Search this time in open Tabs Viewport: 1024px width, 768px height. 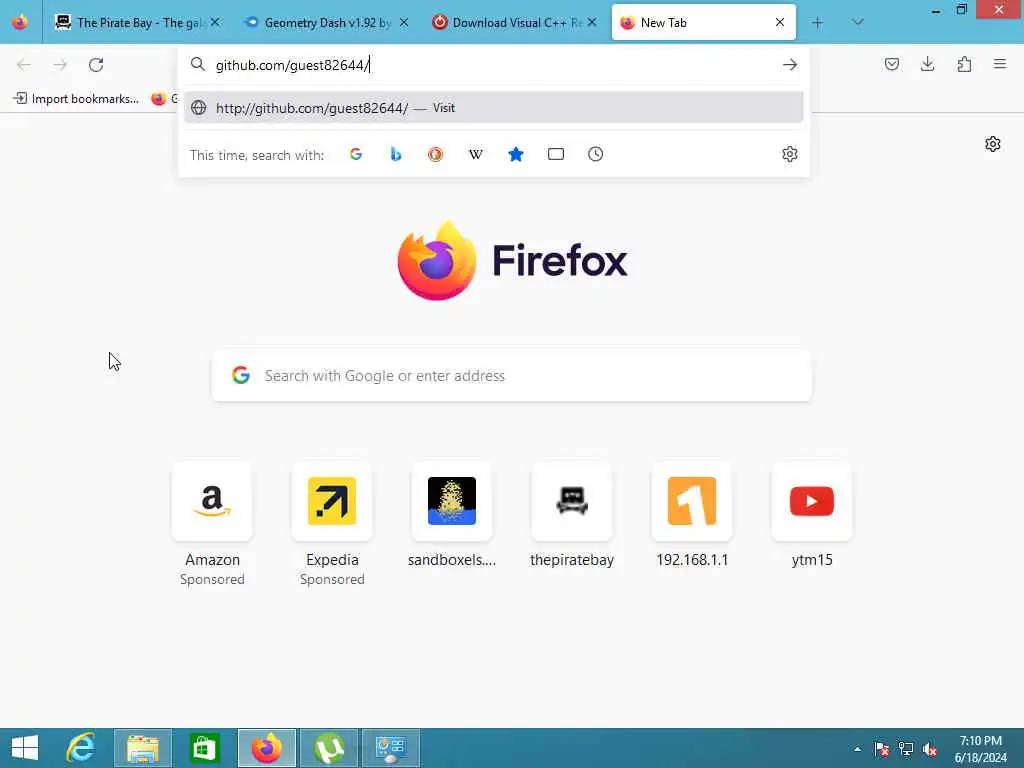pyautogui.click(x=556, y=154)
